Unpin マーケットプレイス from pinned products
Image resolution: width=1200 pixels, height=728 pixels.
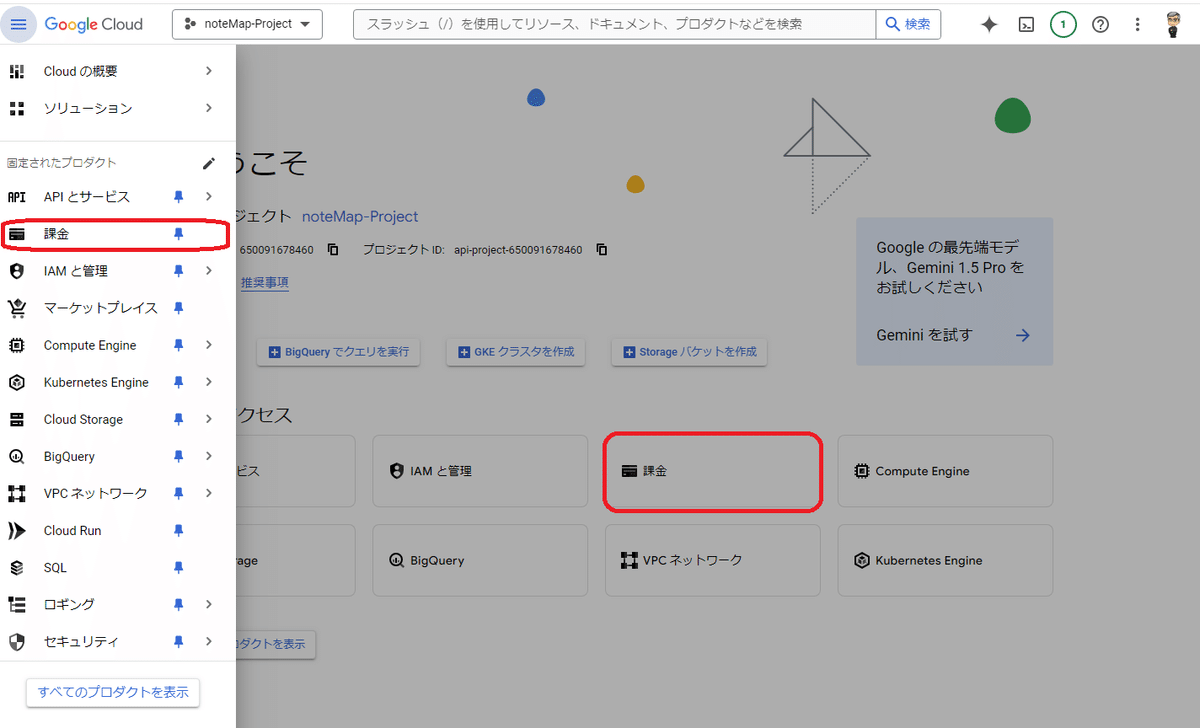(179, 308)
